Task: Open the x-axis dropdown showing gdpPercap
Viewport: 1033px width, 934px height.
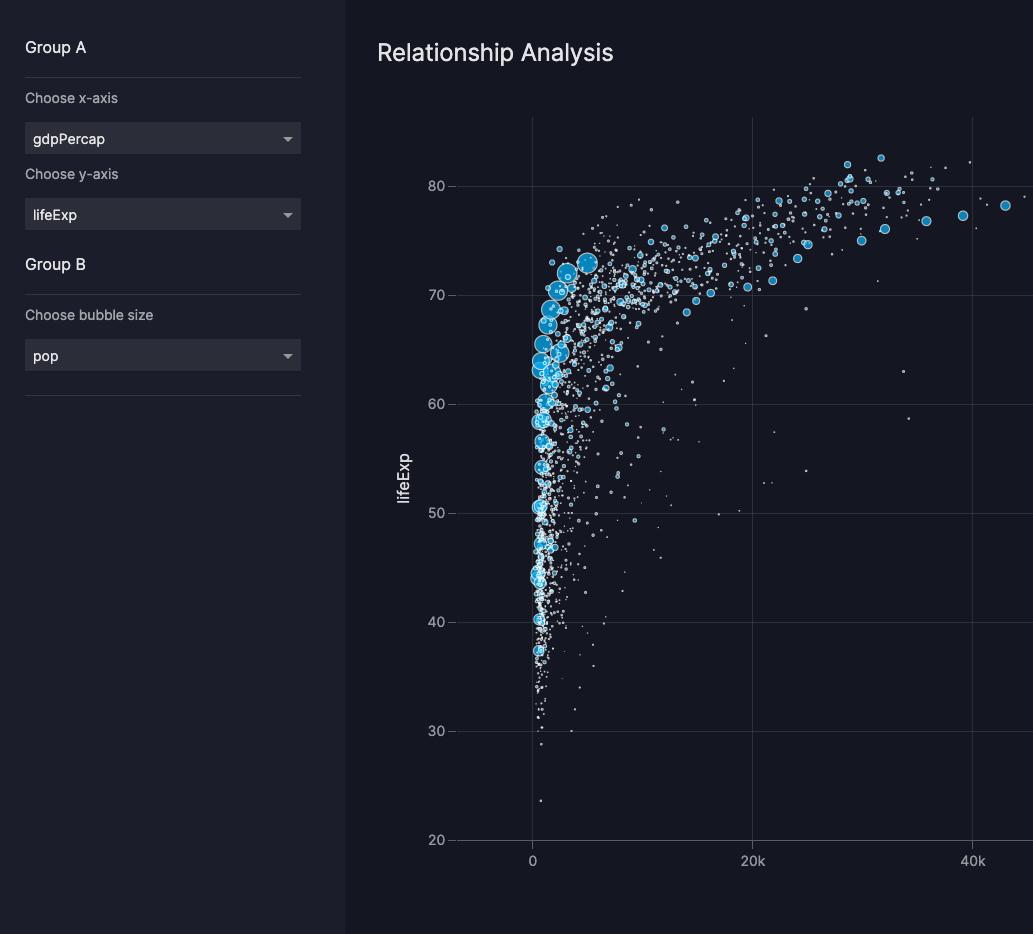Action: point(162,138)
